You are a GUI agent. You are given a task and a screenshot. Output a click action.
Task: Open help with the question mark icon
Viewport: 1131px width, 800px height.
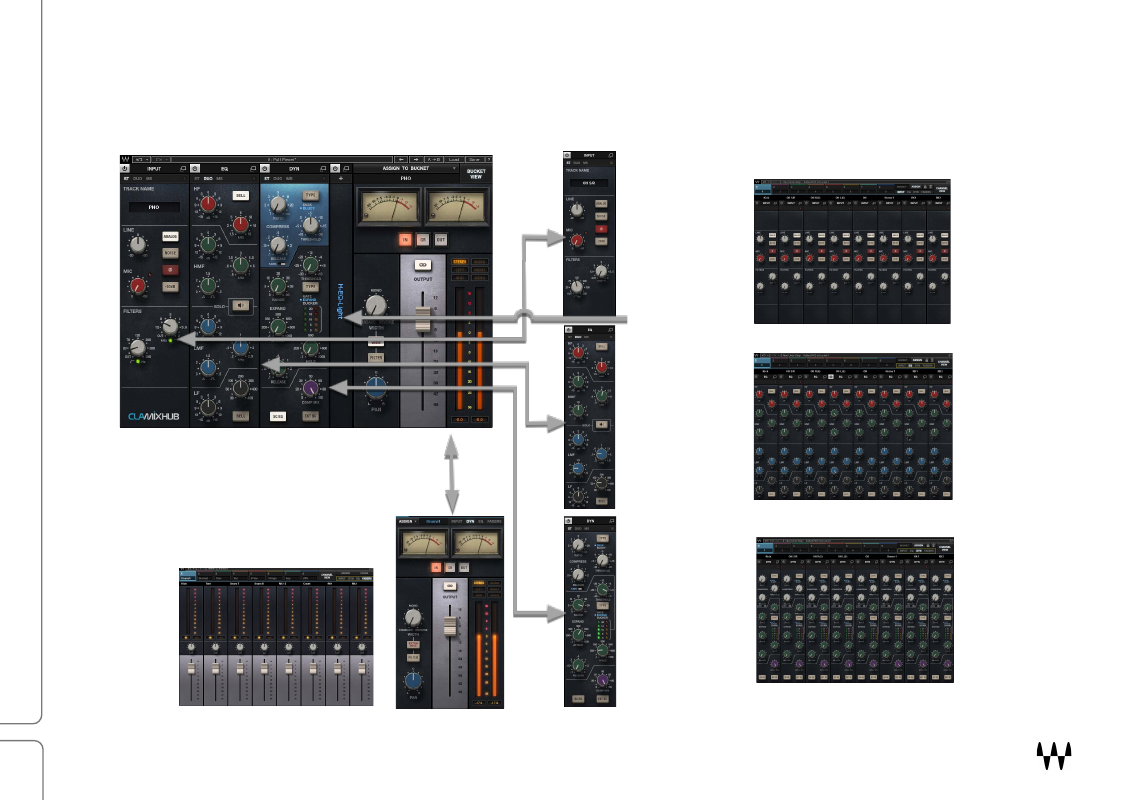point(488,159)
